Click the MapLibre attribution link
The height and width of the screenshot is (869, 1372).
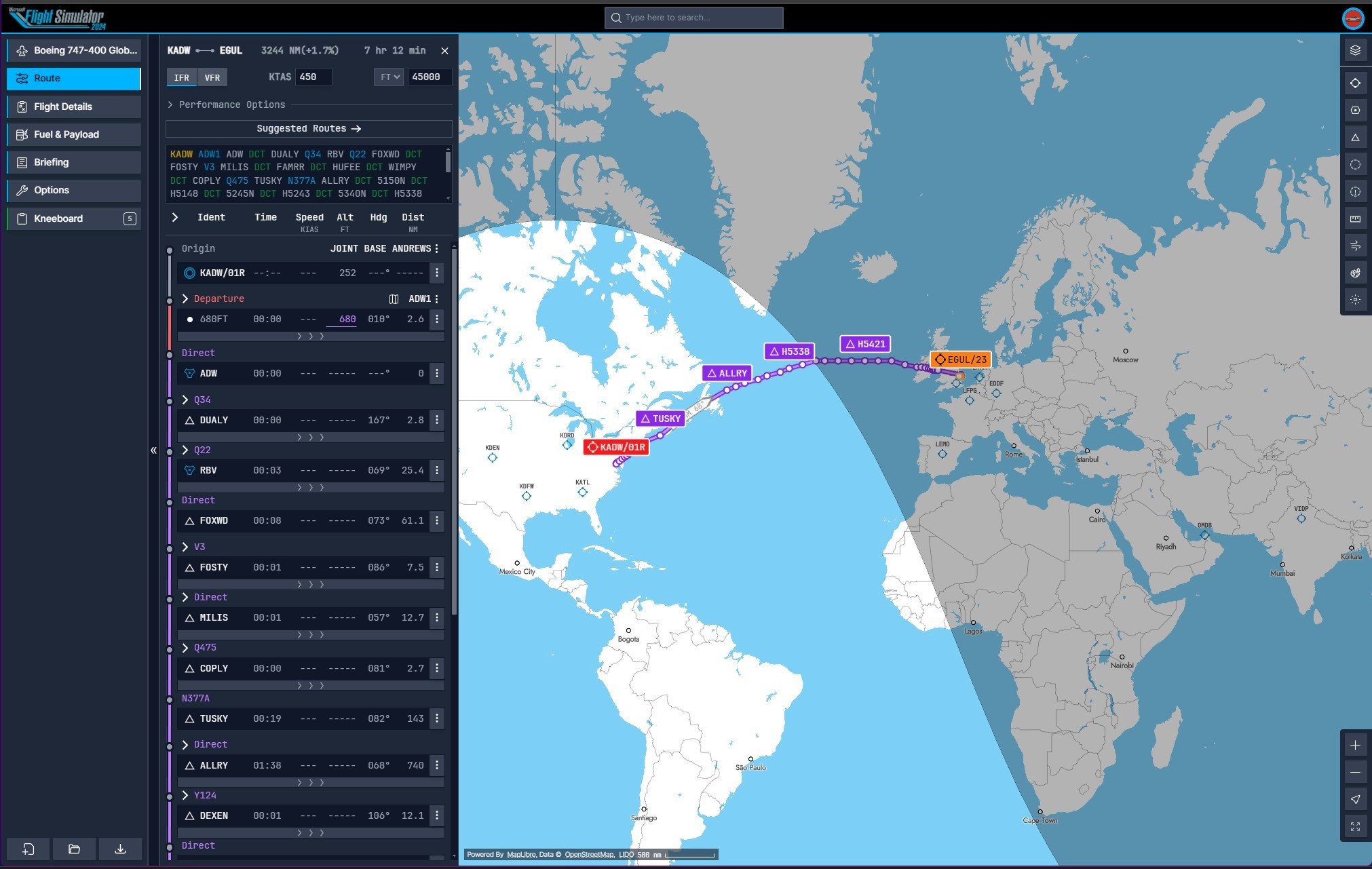tap(520, 855)
